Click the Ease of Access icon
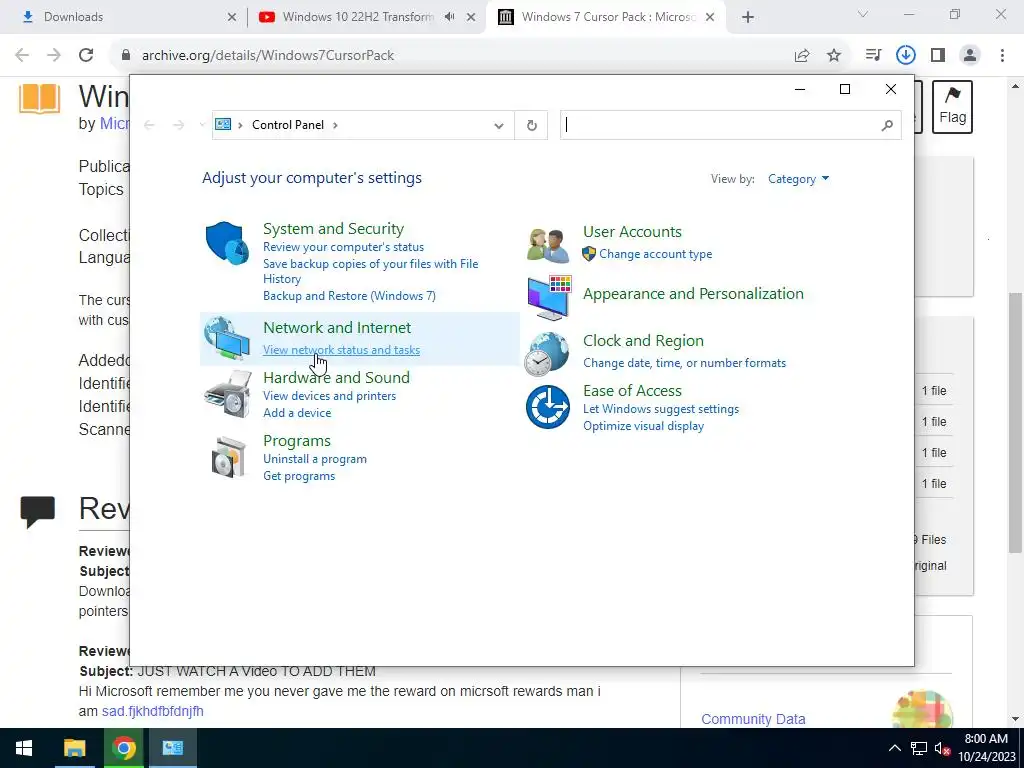Image resolution: width=1024 pixels, height=768 pixels. [548, 407]
